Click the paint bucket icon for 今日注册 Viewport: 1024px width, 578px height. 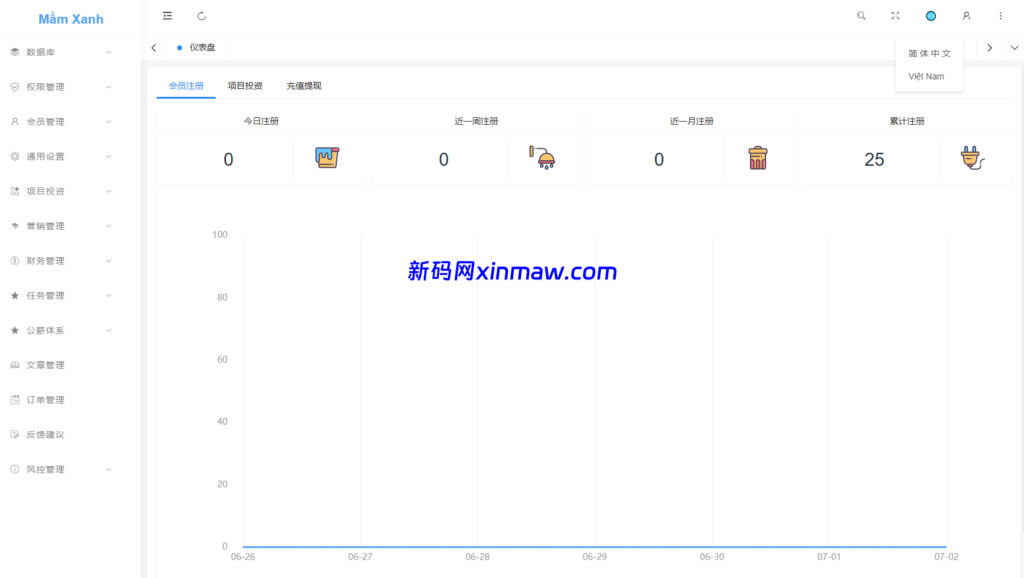(x=327, y=157)
